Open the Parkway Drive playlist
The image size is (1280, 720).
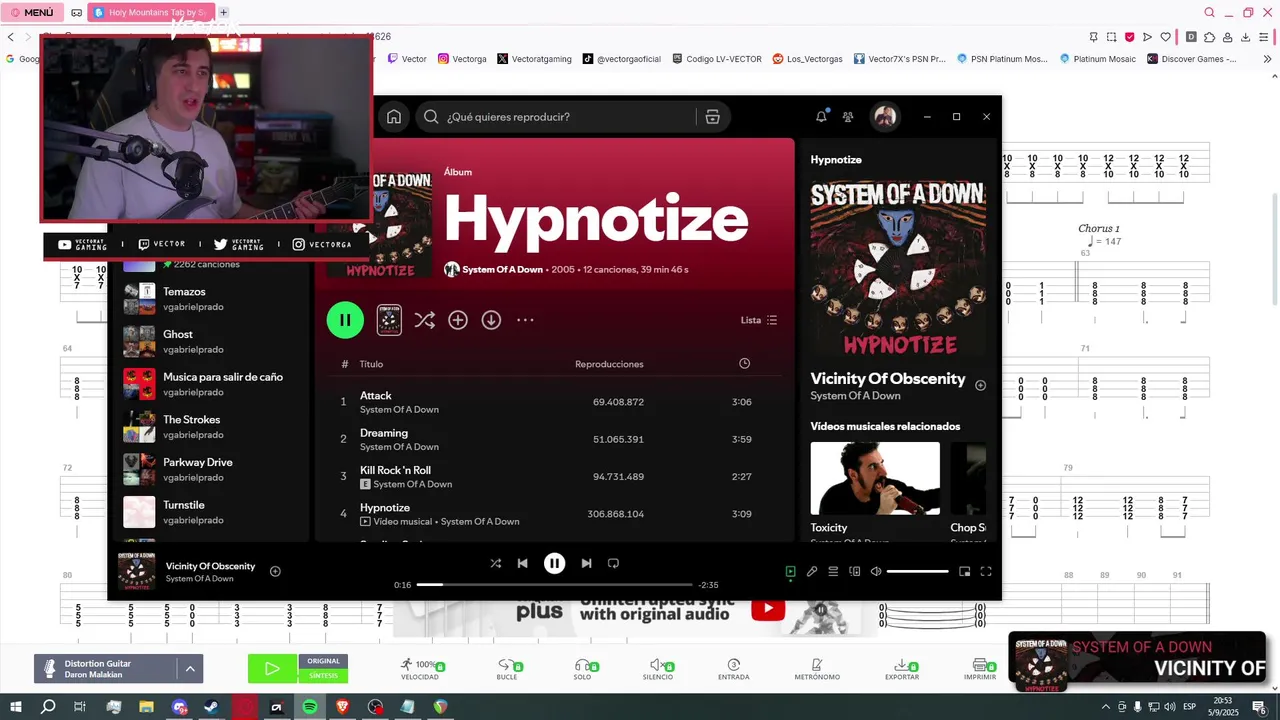210,469
